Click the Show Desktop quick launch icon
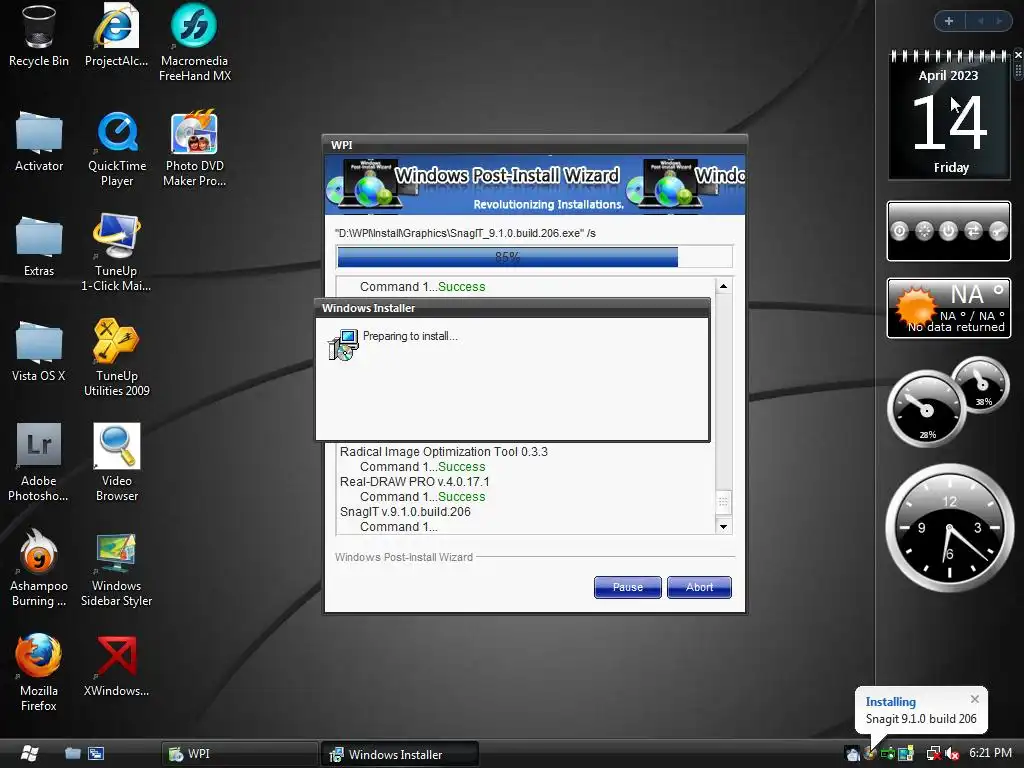The height and width of the screenshot is (768, 1024). pyautogui.click(x=72, y=754)
